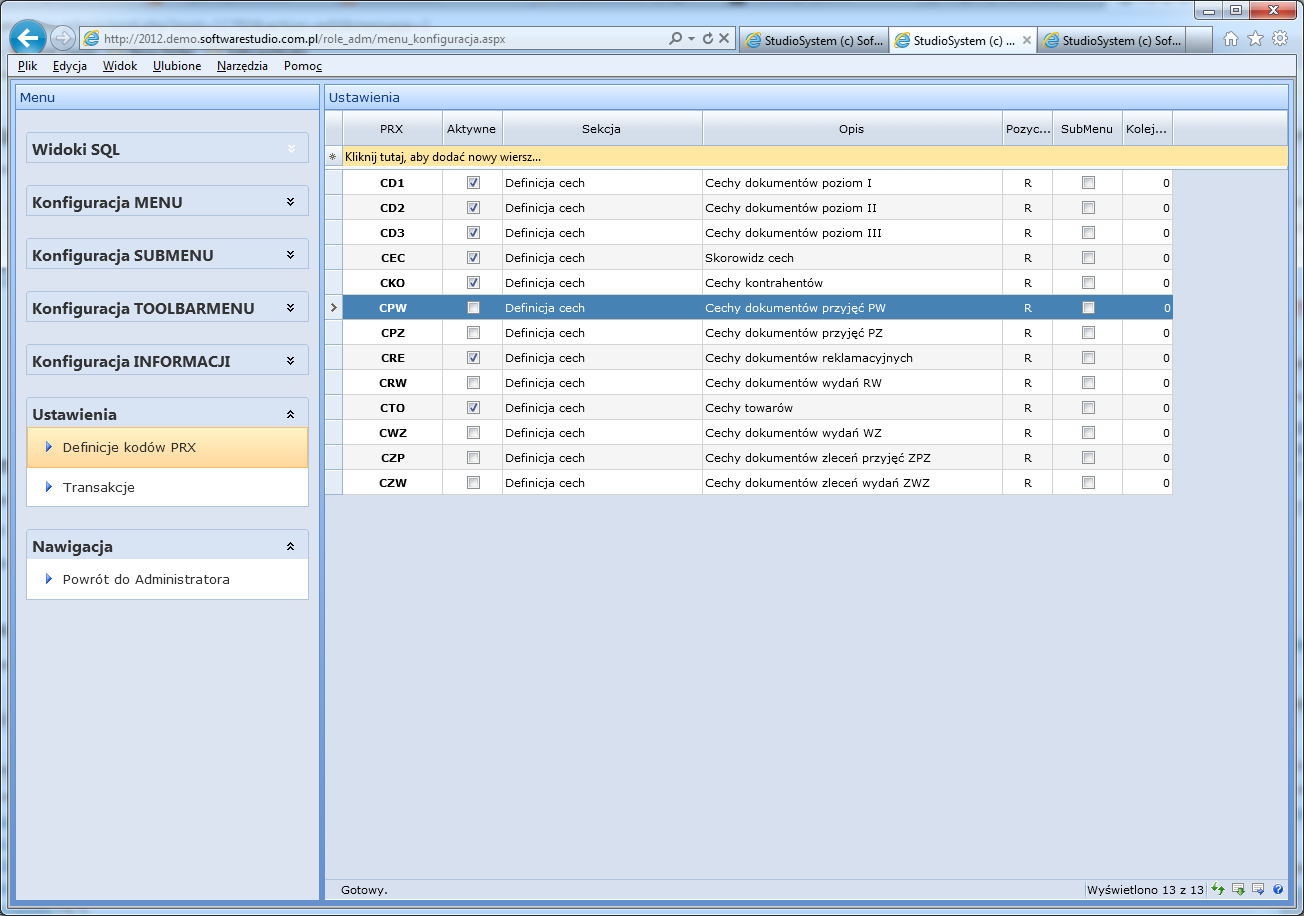Click Powrót do Administratora link
The width and height of the screenshot is (1304, 916).
[x=146, y=580]
